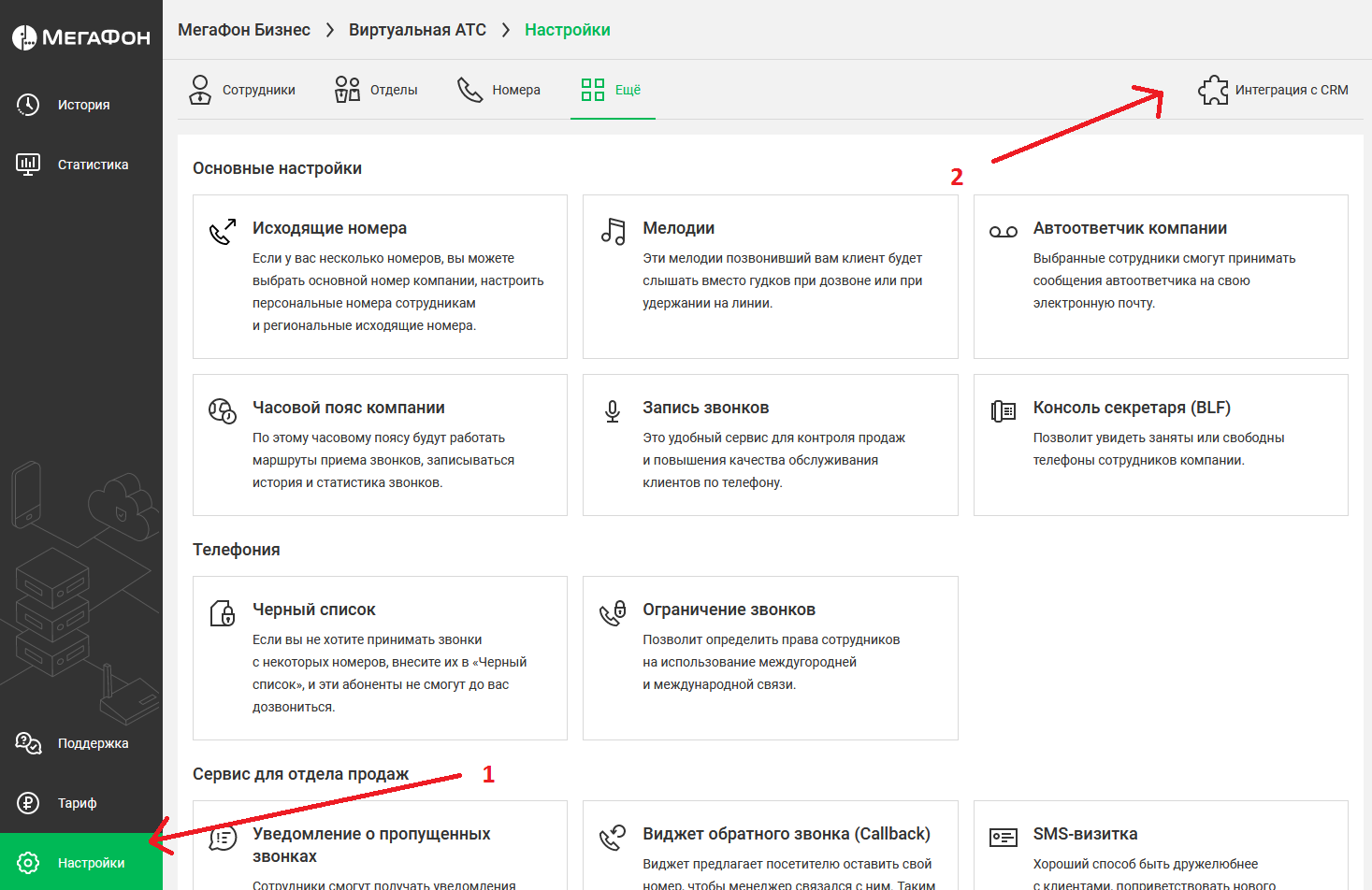Go to Виртуальная АТС breadcrumb
The height and width of the screenshot is (890, 1372).
417,30
